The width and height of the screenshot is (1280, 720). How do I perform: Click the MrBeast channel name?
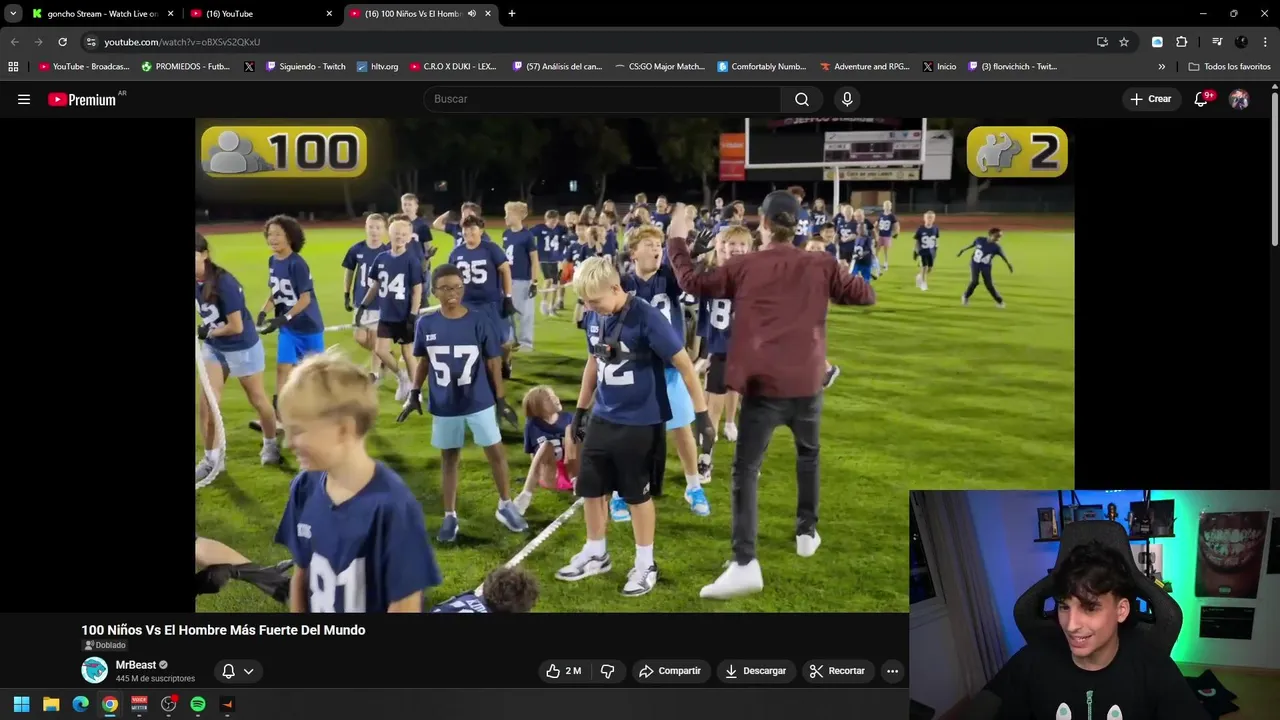[136, 665]
